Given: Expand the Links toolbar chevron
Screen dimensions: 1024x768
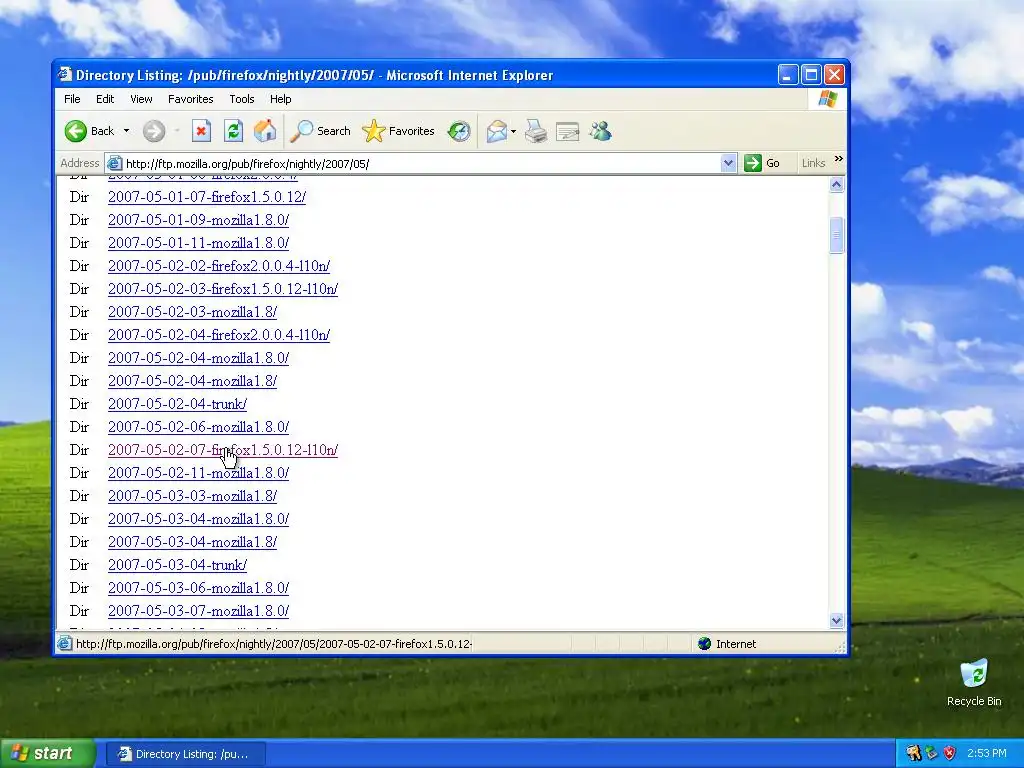Looking at the screenshot, I should coord(839,159).
